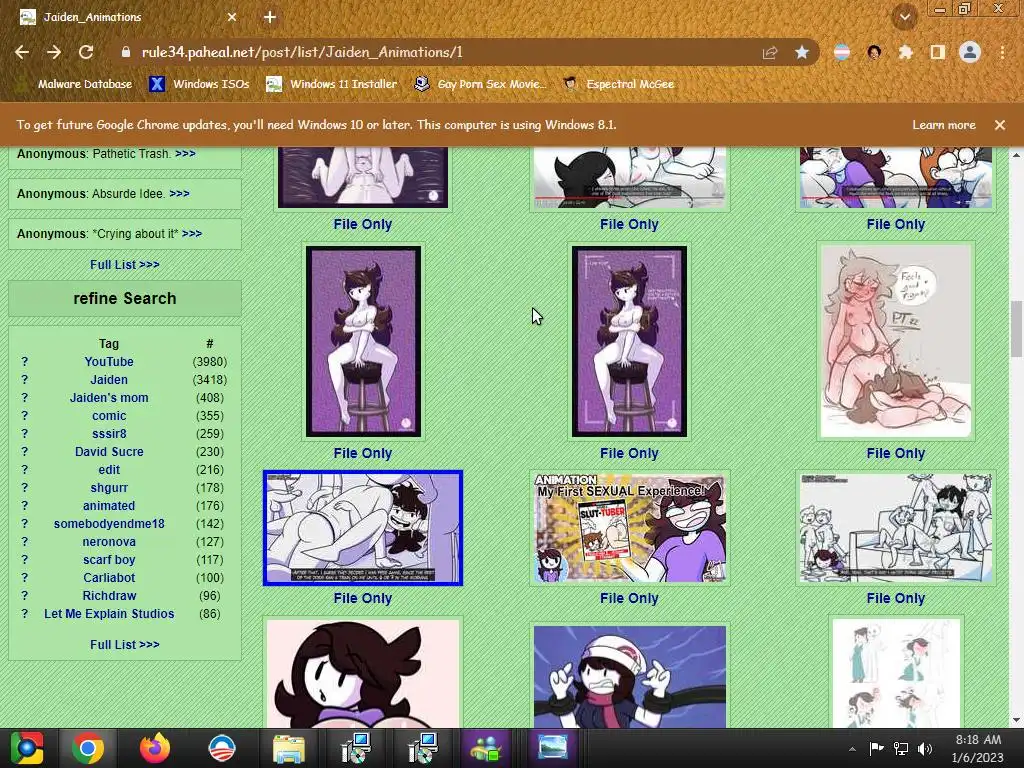1024x768 pixels.
Task: Open the Absurde Idee comment arrows link
Action: coord(180,193)
